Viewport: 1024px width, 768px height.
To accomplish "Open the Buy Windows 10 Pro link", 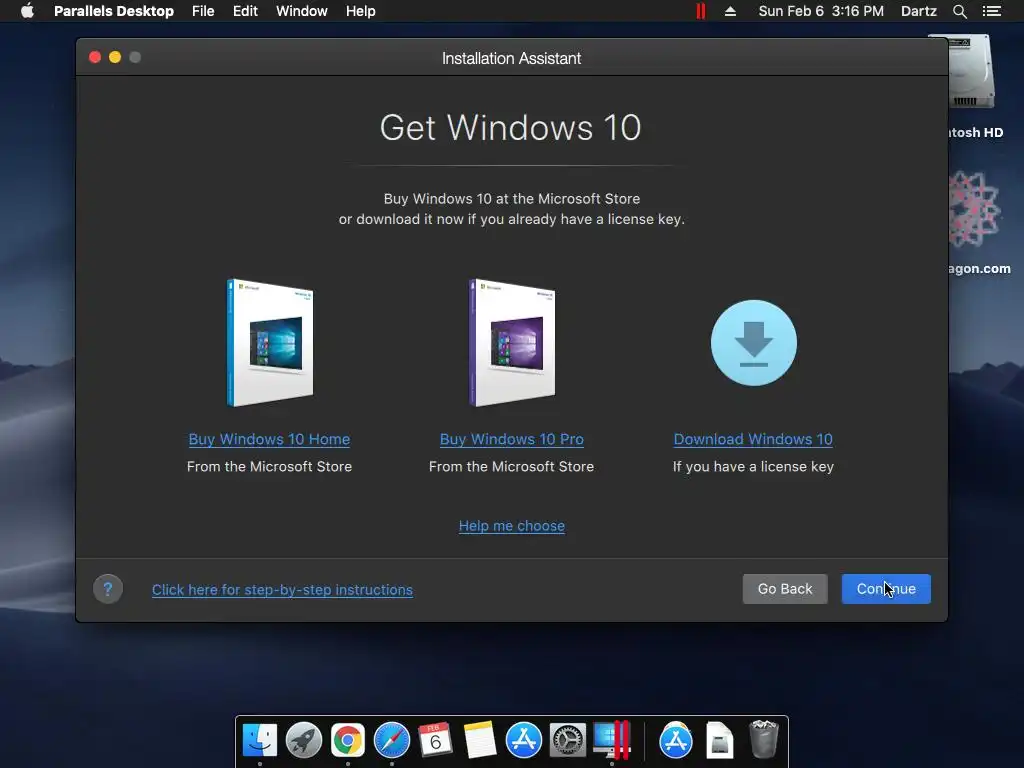I will [x=511, y=440].
